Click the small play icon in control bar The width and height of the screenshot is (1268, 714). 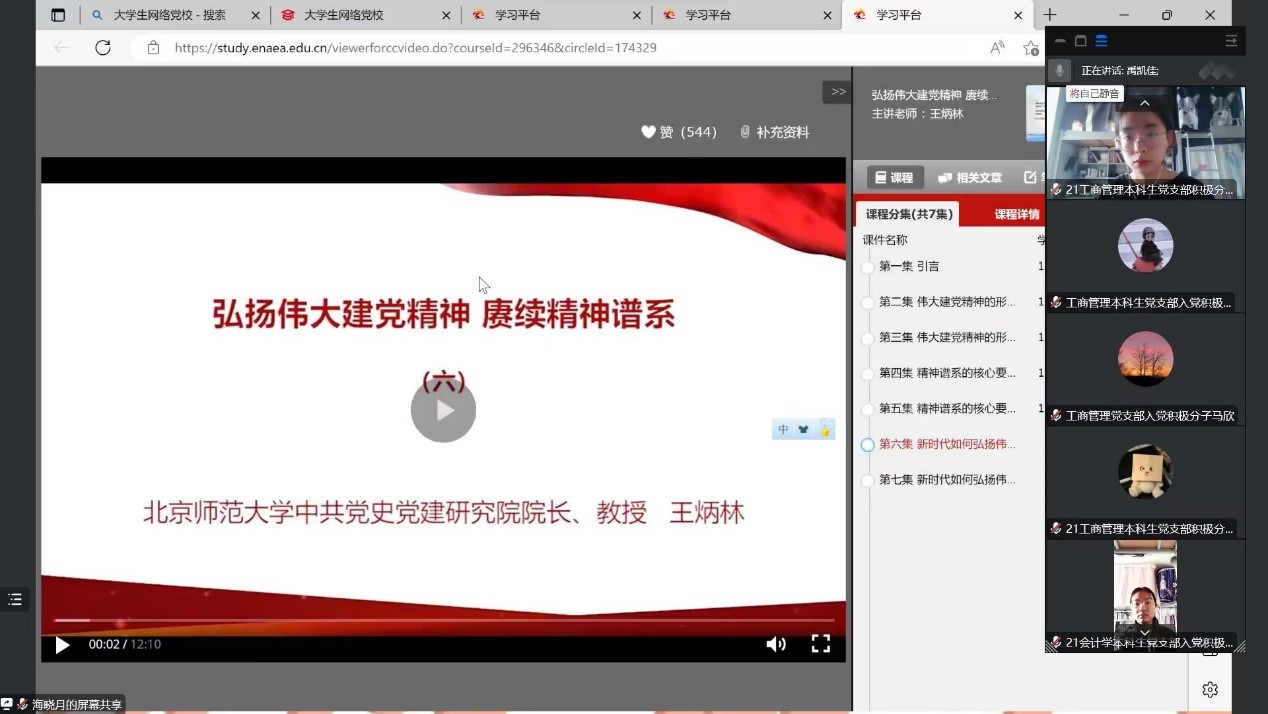click(62, 645)
